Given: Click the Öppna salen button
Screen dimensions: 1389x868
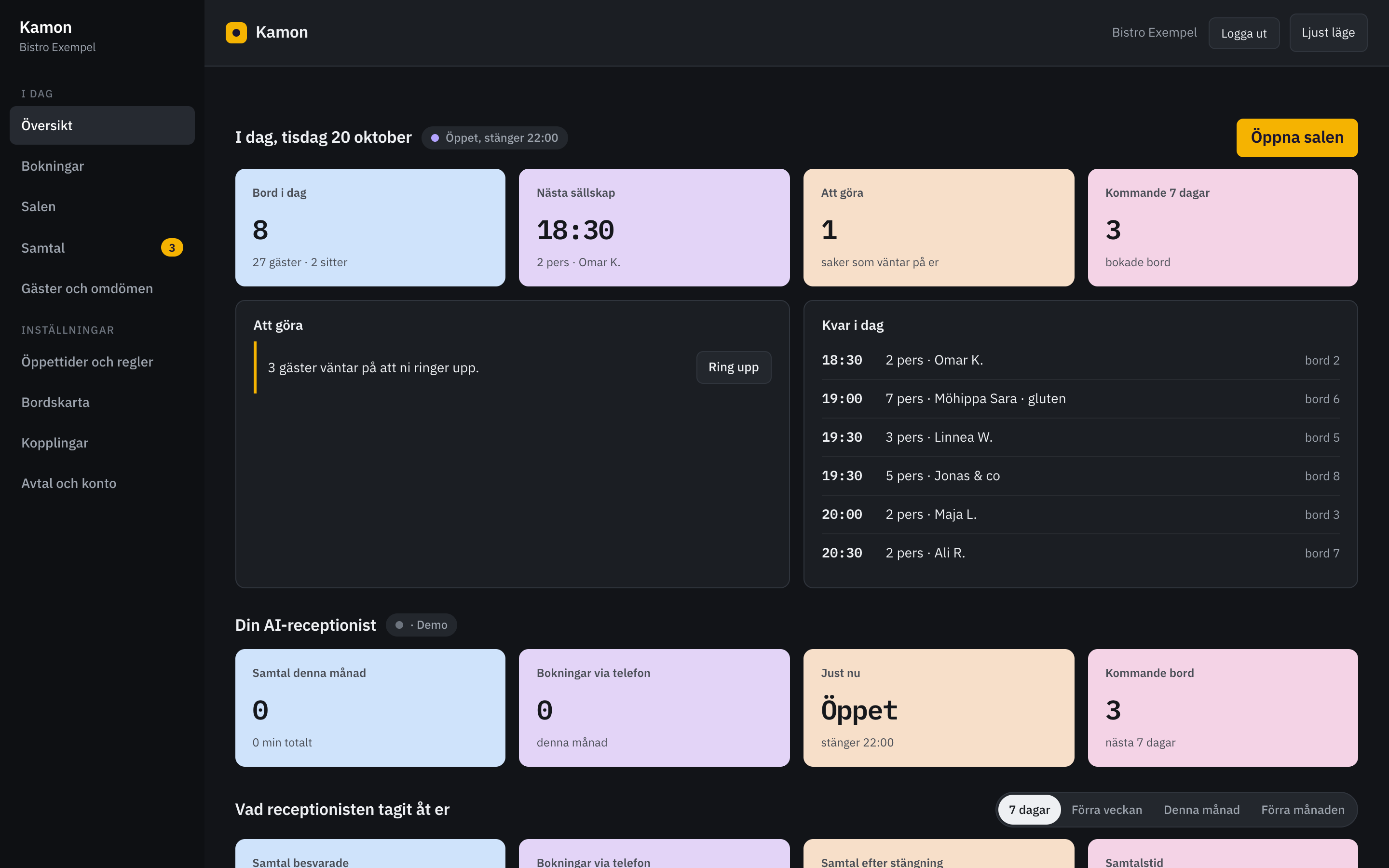Looking at the screenshot, I should (1296, 138).
